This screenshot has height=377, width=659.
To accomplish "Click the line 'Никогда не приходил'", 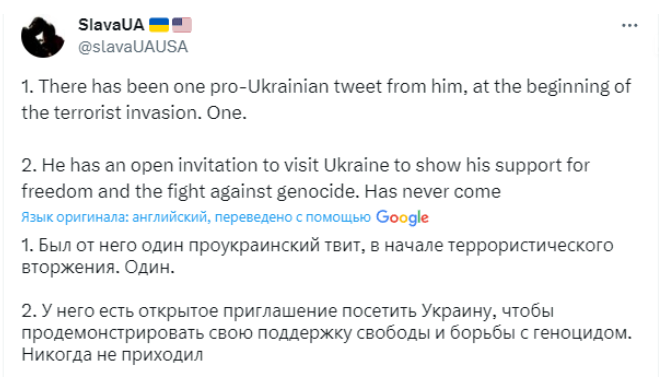I will tap(112, 355).
